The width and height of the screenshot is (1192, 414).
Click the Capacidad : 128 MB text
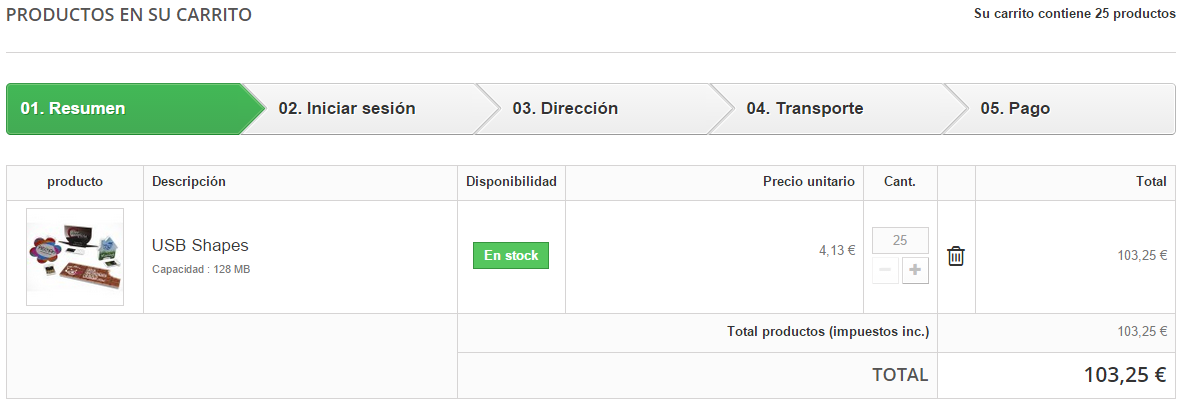pos(201,270)
